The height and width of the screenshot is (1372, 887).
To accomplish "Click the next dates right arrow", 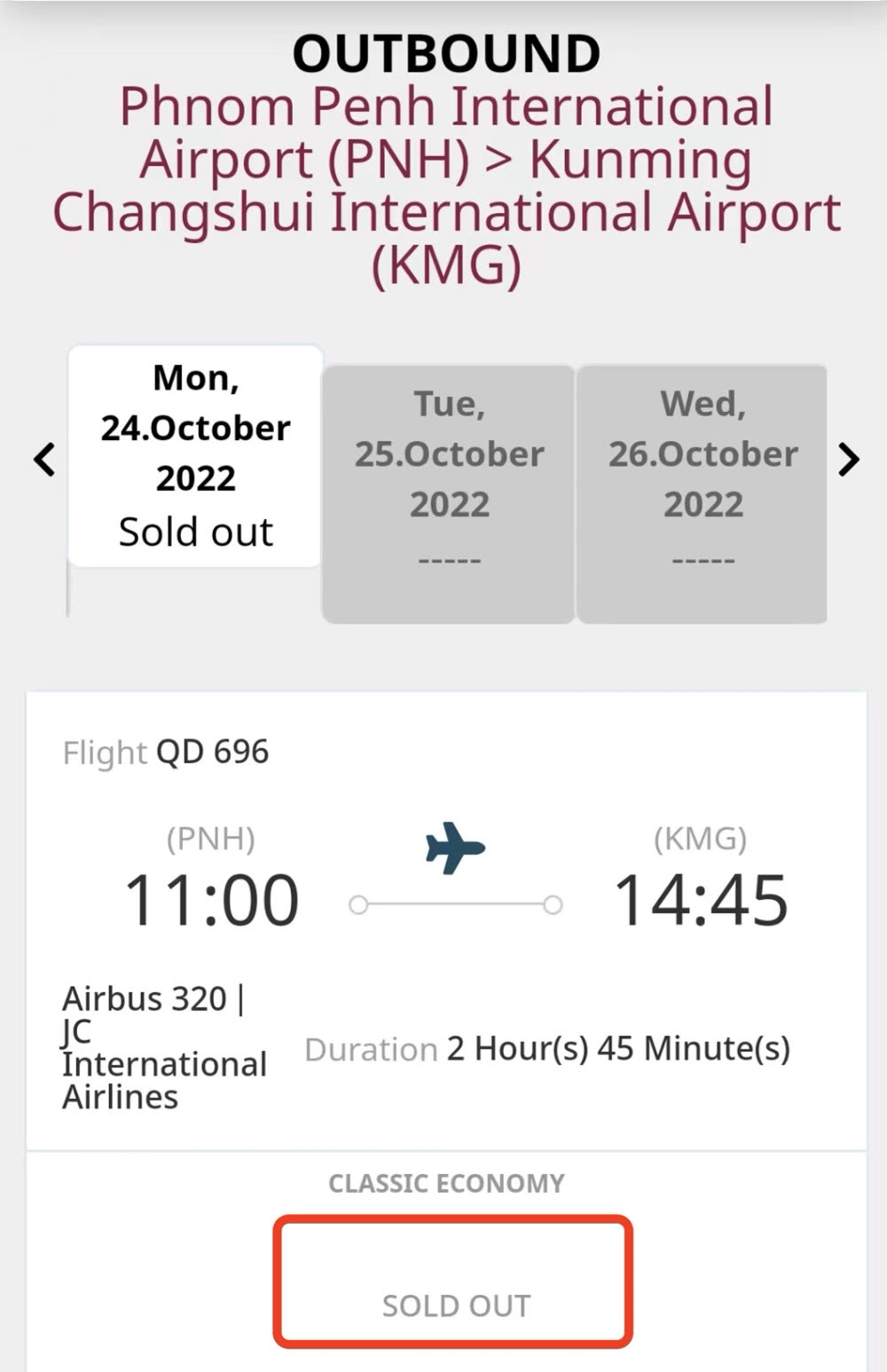I will (x=849, y=460).
